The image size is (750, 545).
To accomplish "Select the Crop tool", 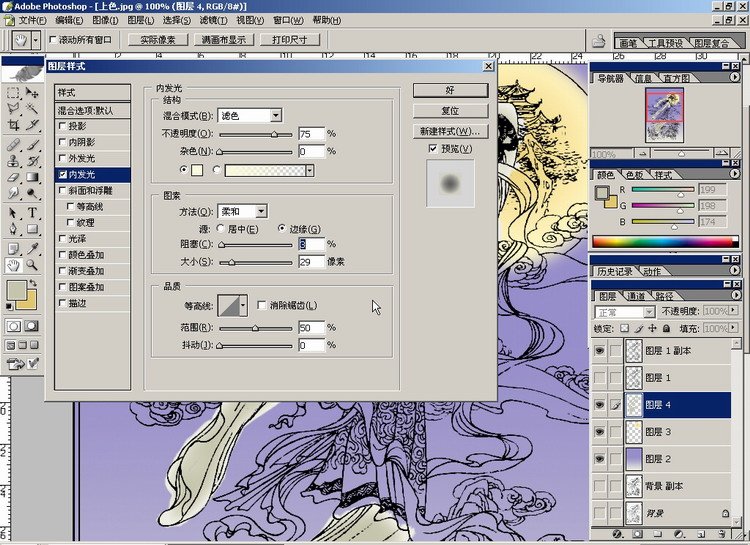I will (13, 125).
